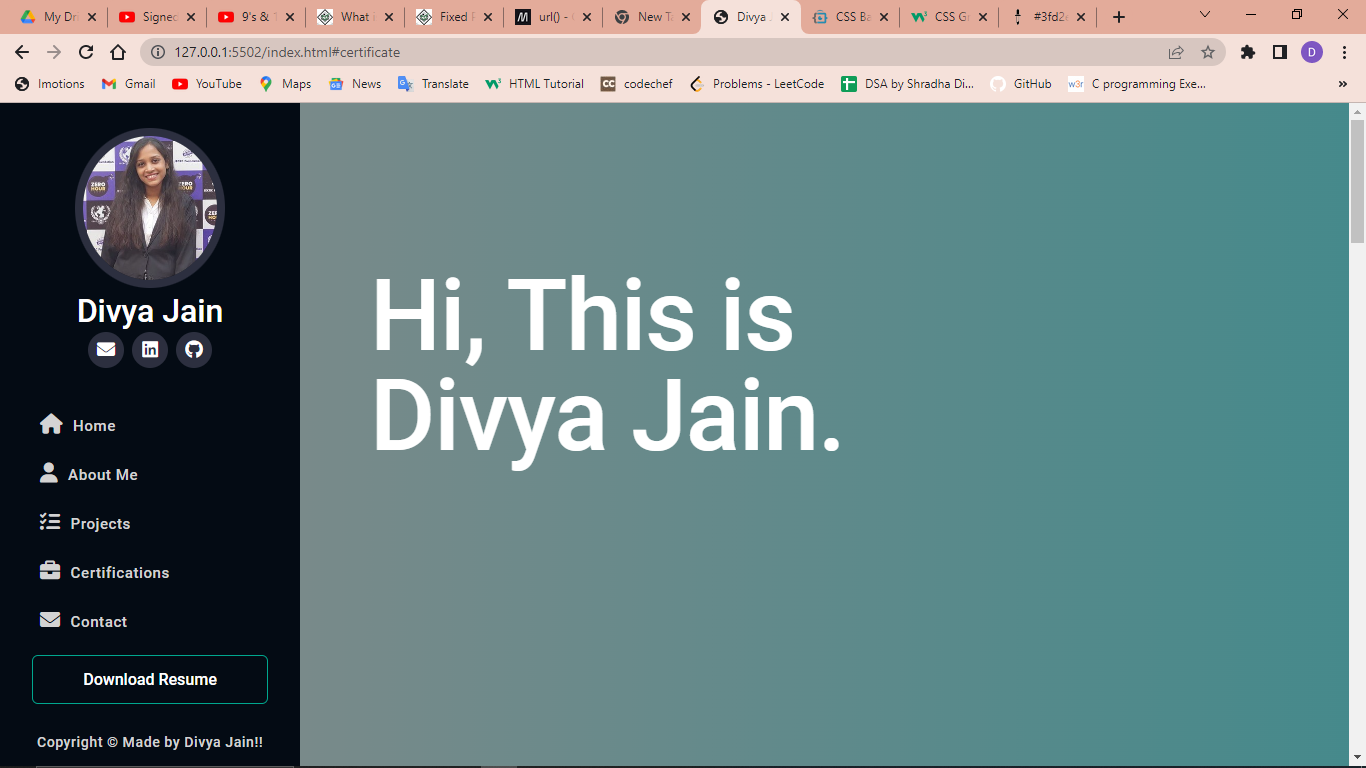Image resolution: width=1366 pixels, height=768 pixels.
Task: Open the Translate bookmark
Action: [x=433, y=84]
